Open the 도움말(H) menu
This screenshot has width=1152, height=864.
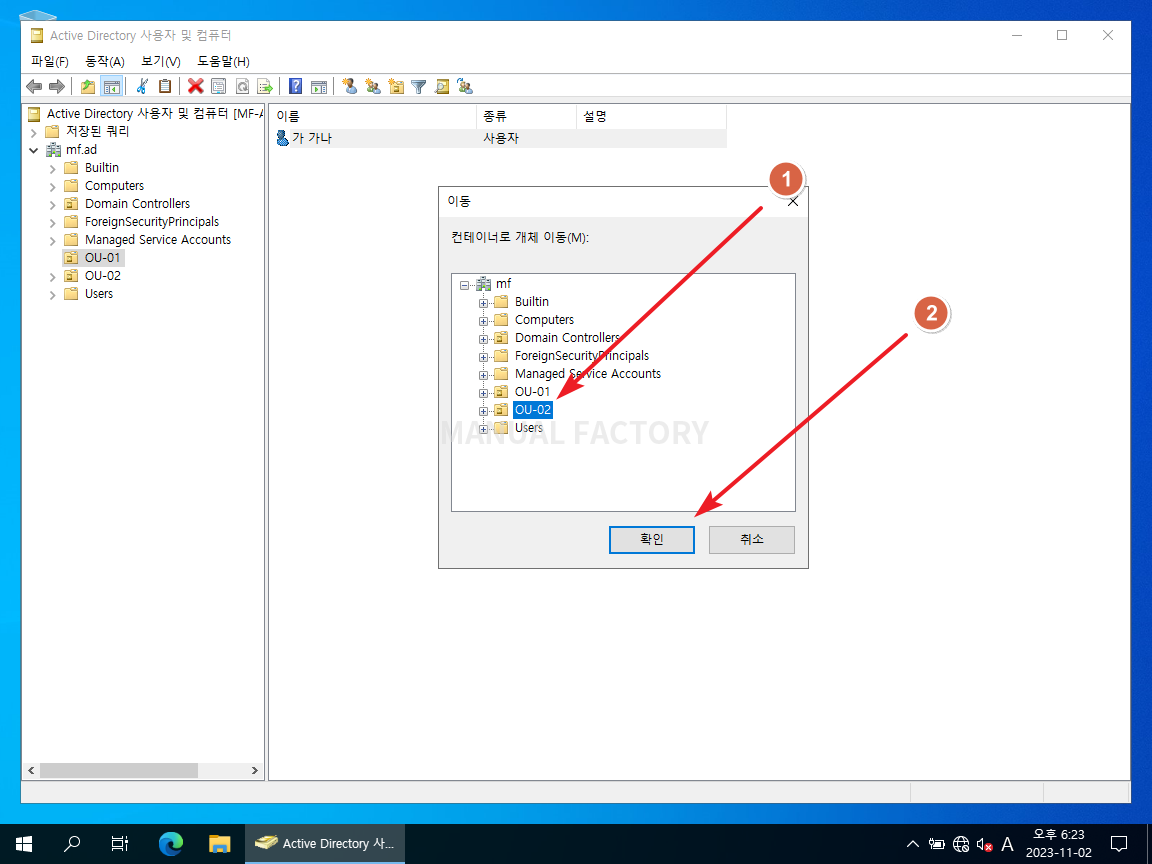223,61
